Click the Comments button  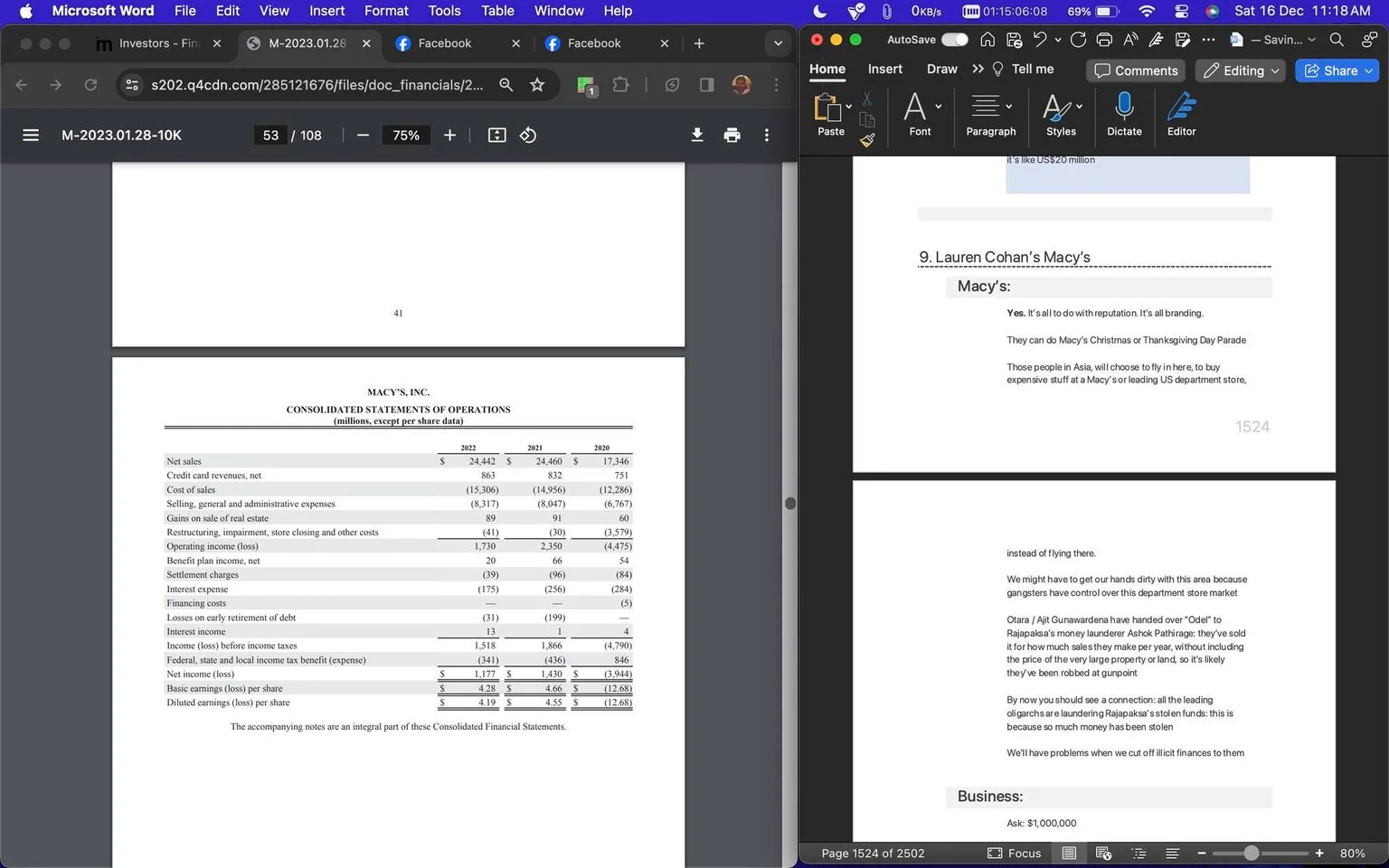tap(1136, 71)
